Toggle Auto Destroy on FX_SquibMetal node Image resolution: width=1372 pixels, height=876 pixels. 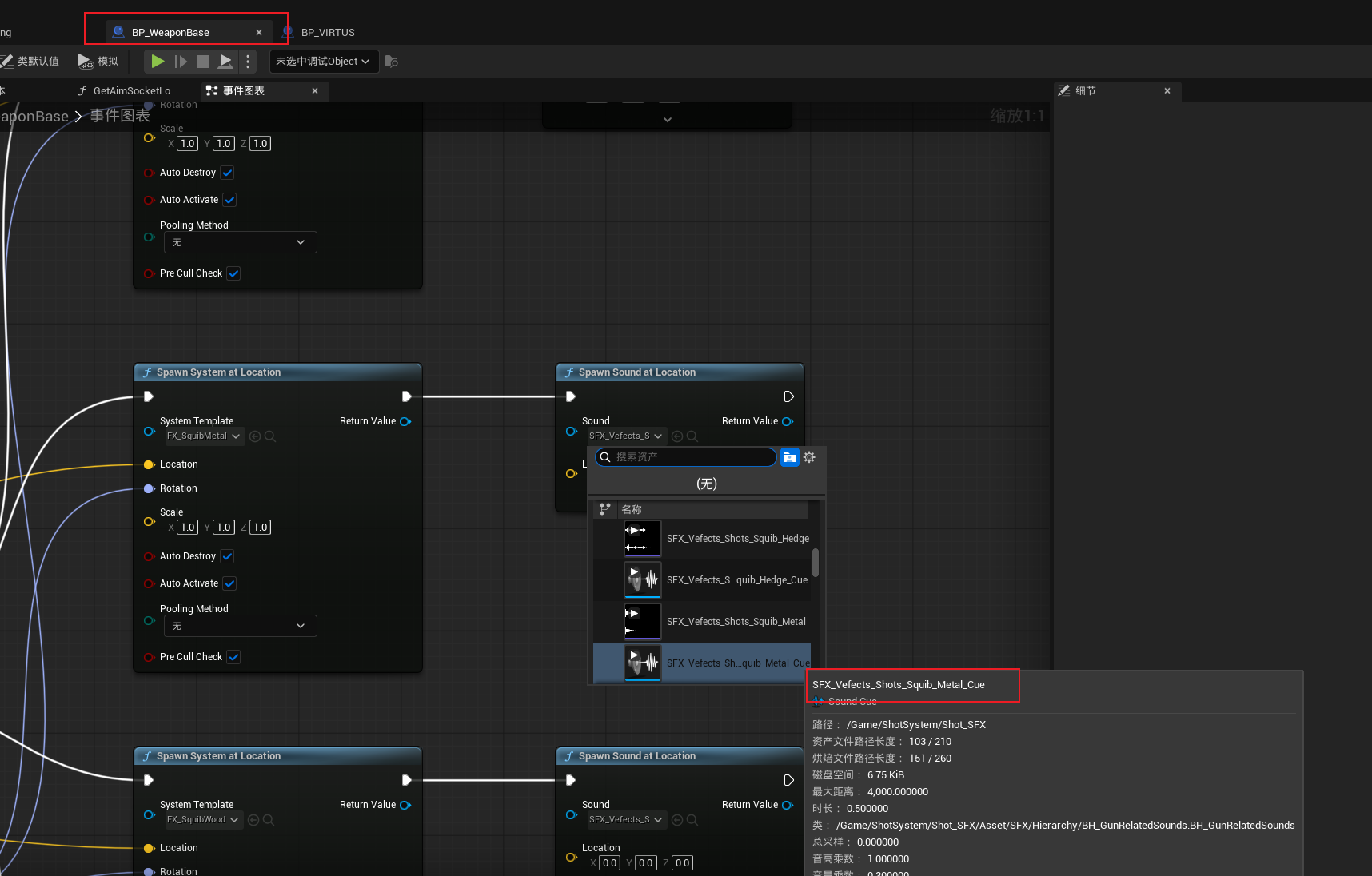click(227, 556)
